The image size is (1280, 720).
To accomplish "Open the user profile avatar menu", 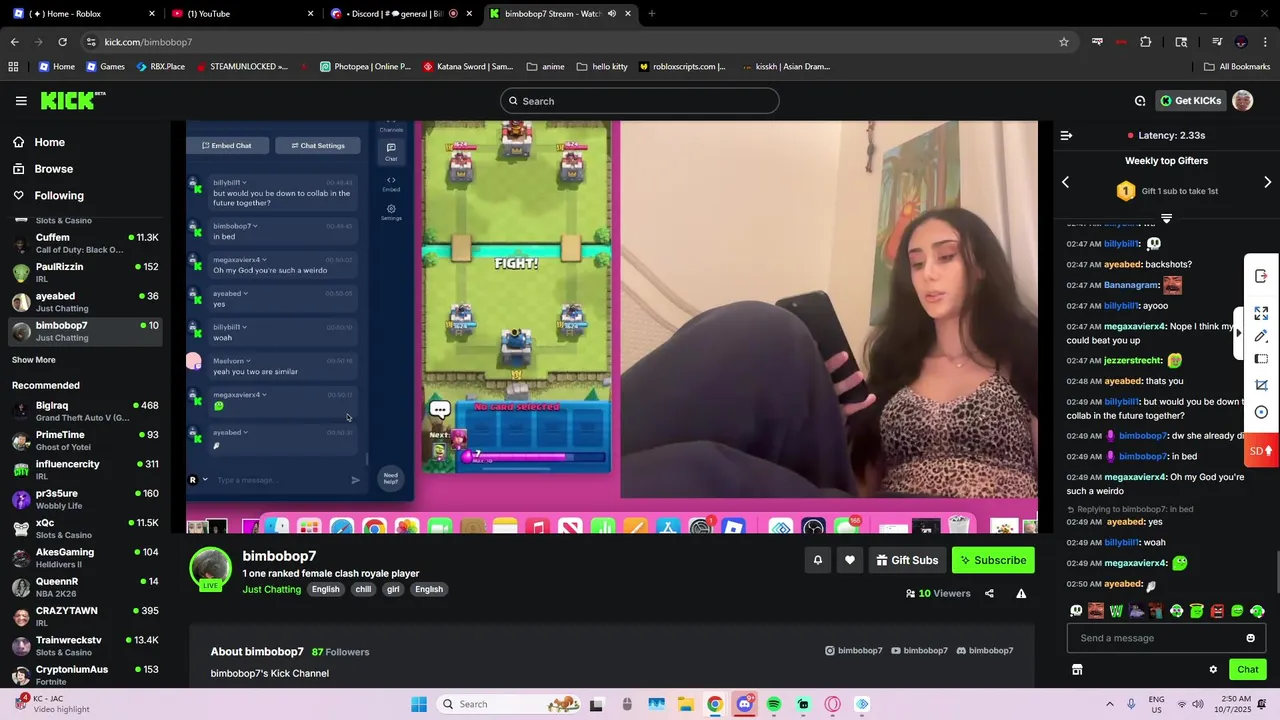I will (1242, 101).
